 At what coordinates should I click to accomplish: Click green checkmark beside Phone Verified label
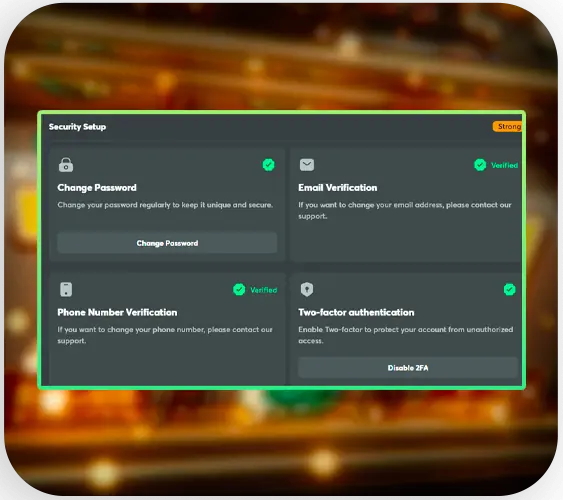click(239, 290)
